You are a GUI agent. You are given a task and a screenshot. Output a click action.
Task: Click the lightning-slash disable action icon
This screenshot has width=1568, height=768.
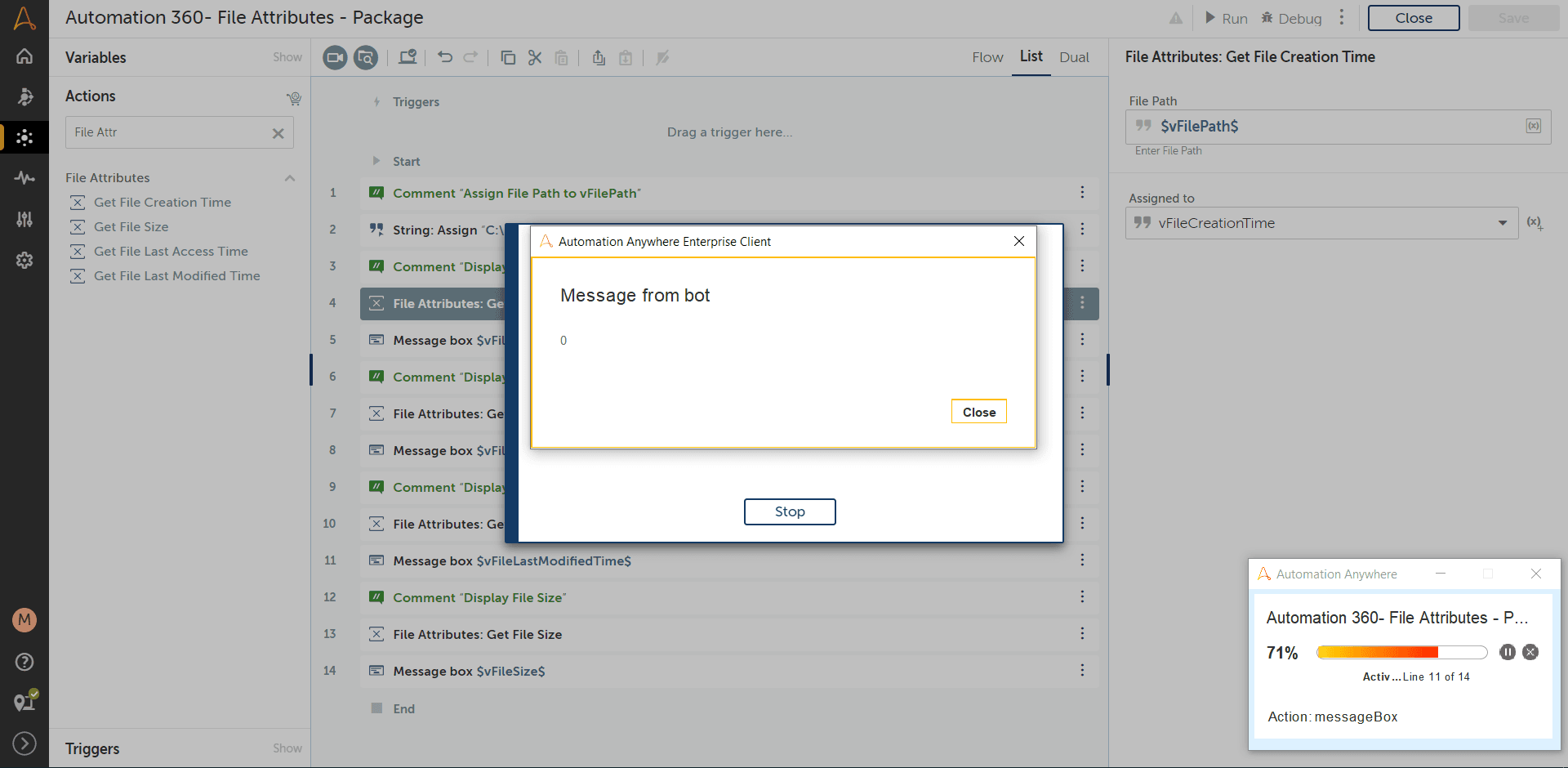662,57
